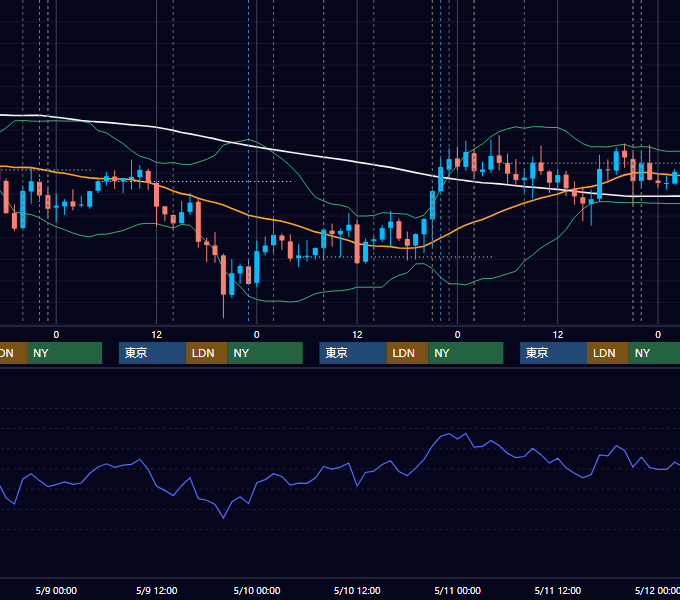Click the 5/11 12:00 date label
Image resolution: width=680 pixels, height=600 pixels.
[558, 590]
